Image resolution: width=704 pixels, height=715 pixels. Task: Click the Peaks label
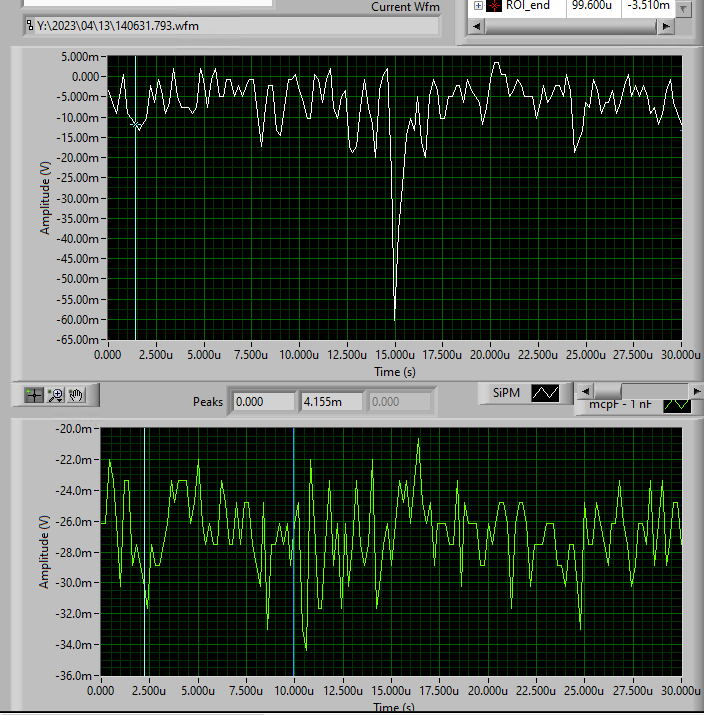[208, 402]
